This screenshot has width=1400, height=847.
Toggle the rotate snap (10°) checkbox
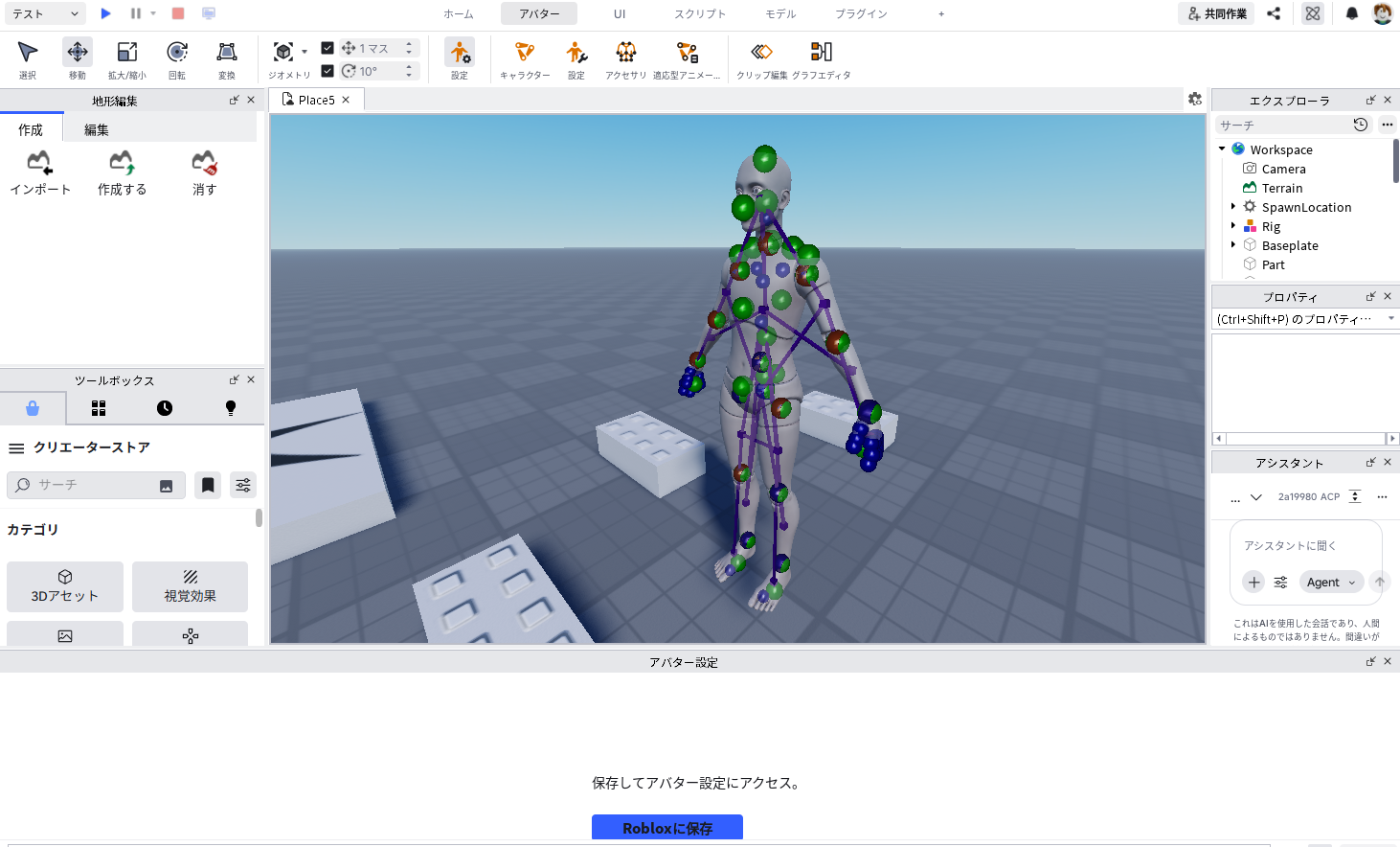[x=327, y=71]
